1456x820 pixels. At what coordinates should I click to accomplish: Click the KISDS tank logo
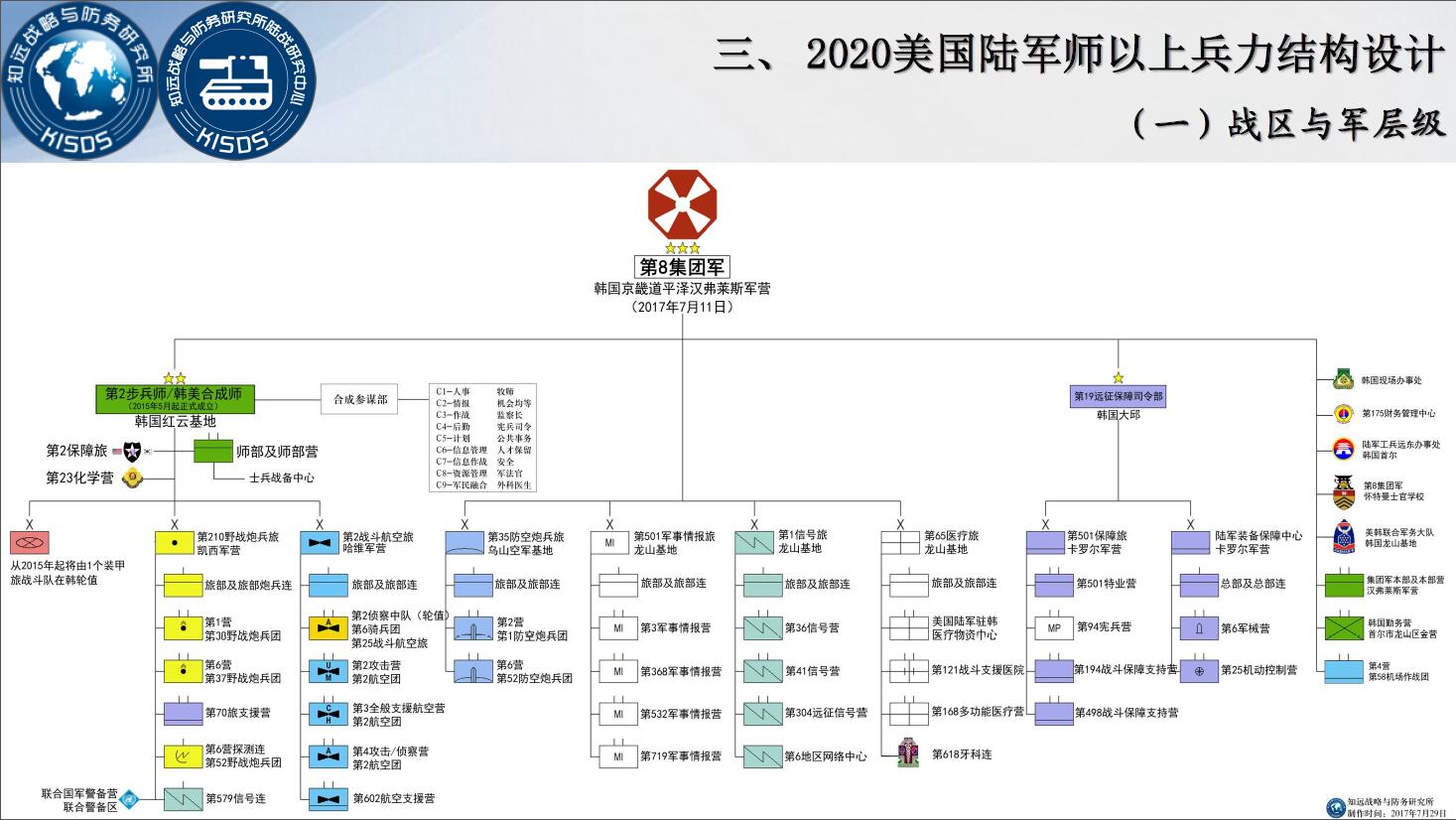(x=237, y=80)
